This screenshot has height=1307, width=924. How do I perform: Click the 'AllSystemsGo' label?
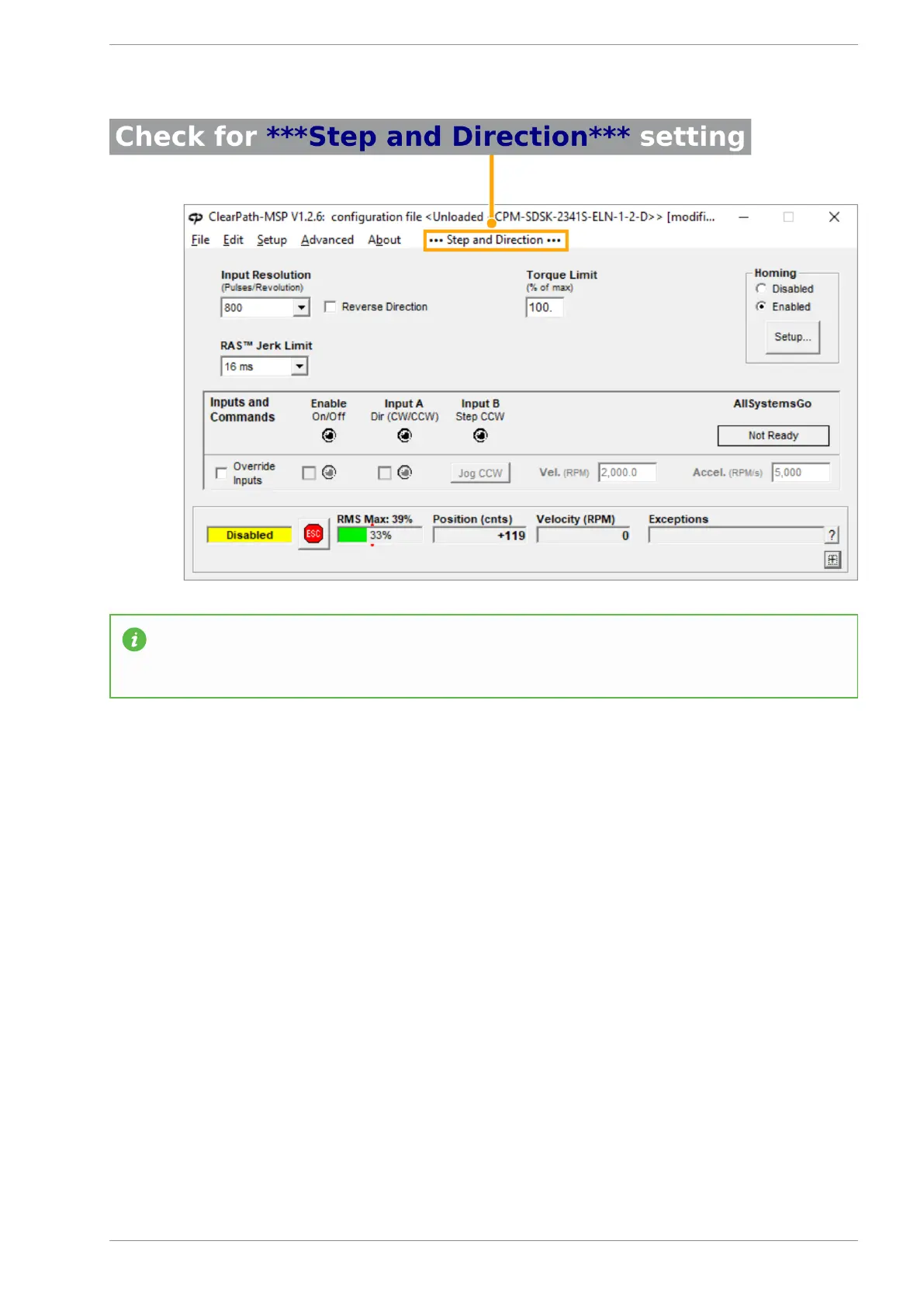click(x=772, y=404)
